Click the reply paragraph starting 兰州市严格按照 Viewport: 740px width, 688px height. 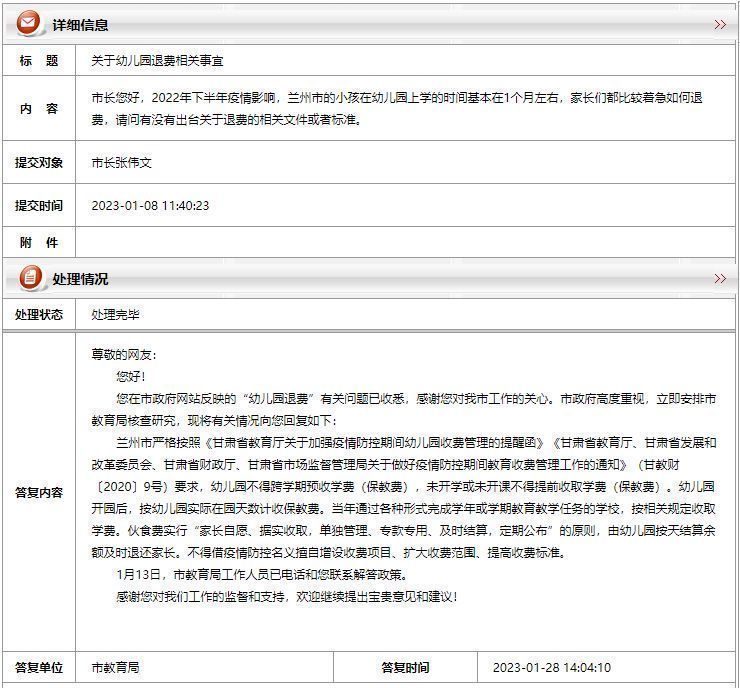click(404, 497)
